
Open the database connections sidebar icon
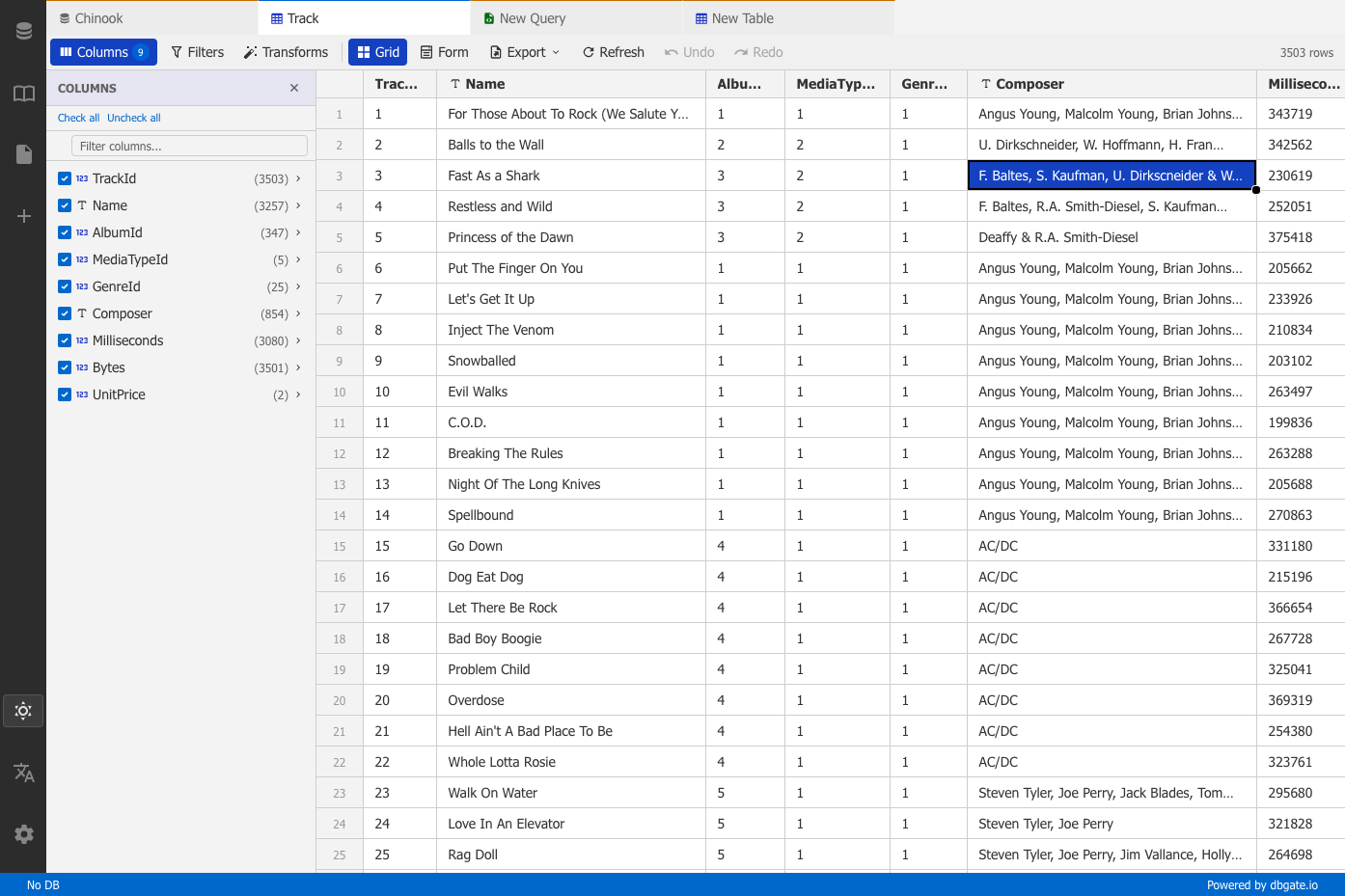click(x=23, y=32)
